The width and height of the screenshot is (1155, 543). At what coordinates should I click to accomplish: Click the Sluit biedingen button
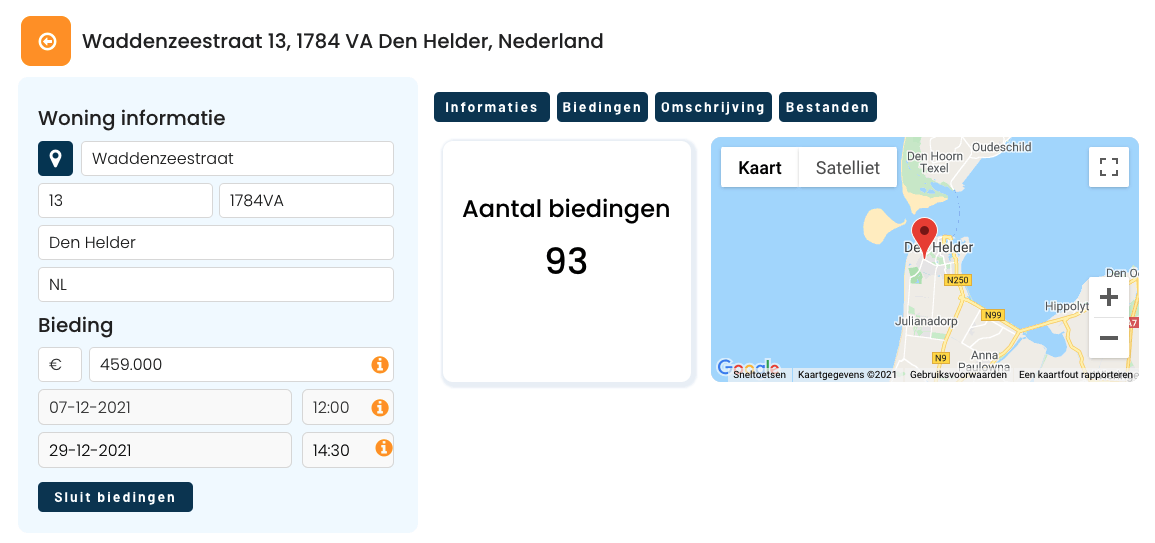pos(116,497)
